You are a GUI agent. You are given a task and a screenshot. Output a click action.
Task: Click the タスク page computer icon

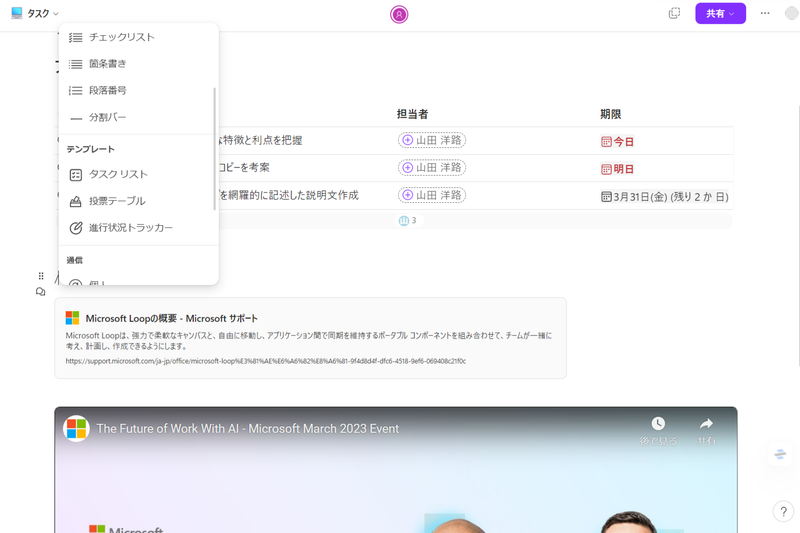17,13
